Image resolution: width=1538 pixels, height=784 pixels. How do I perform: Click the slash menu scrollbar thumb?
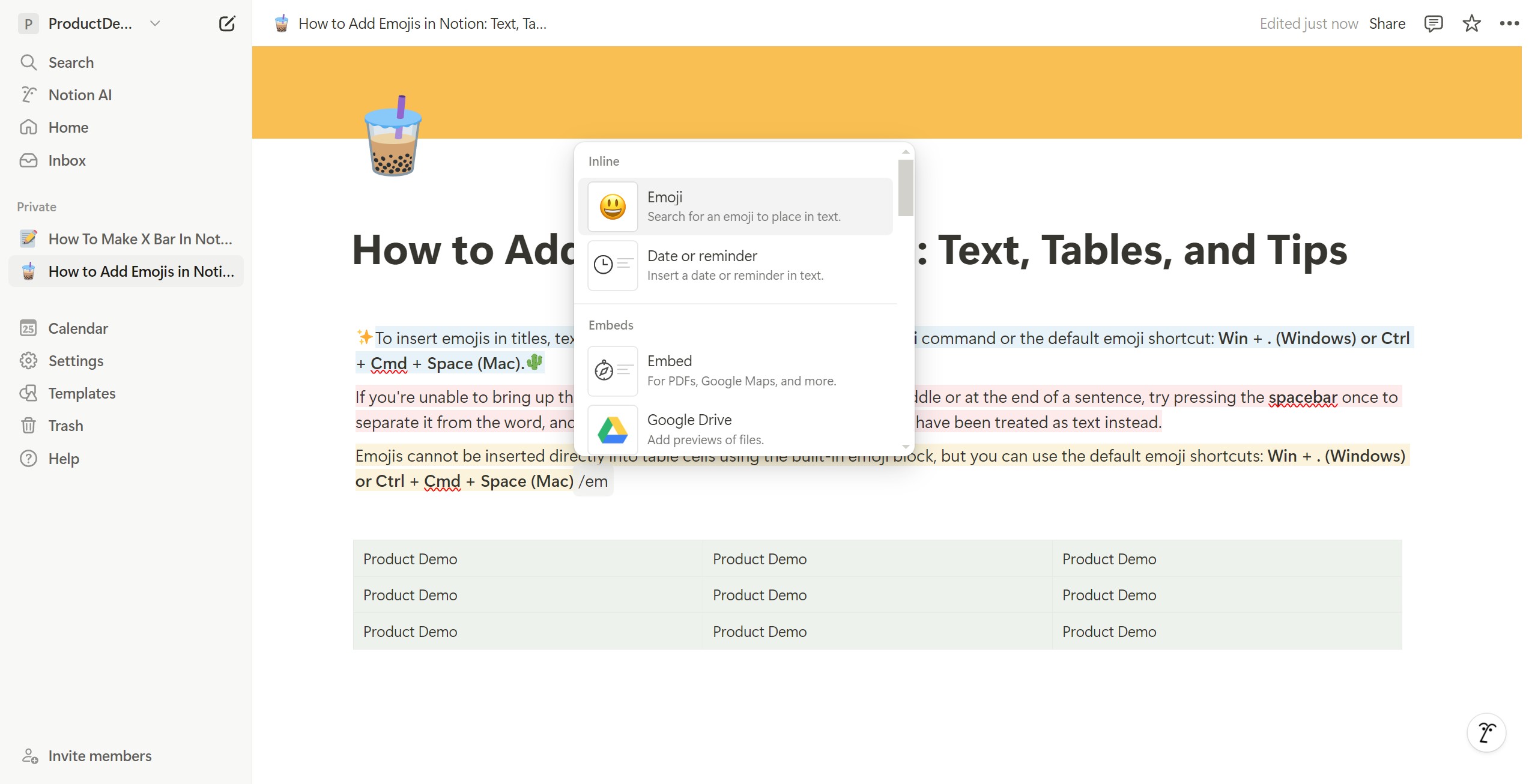tap(906, 187)
